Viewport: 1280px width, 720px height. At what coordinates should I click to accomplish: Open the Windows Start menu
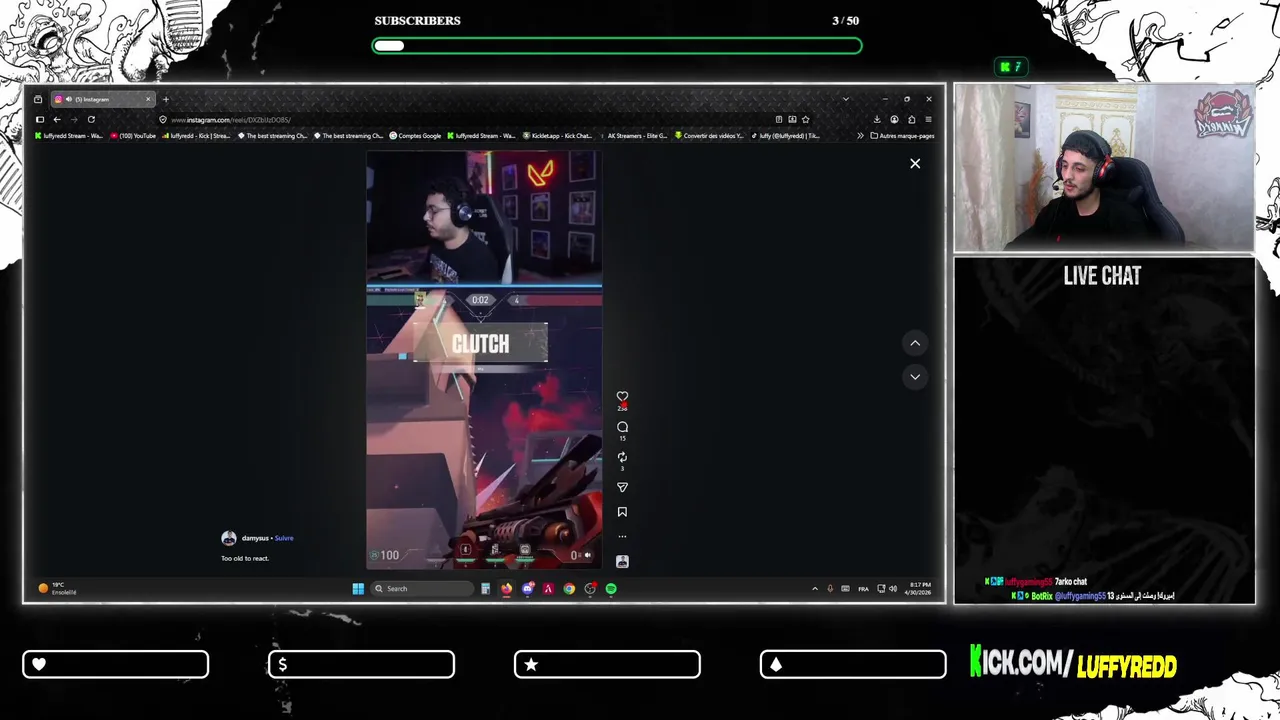click(358, 589)
